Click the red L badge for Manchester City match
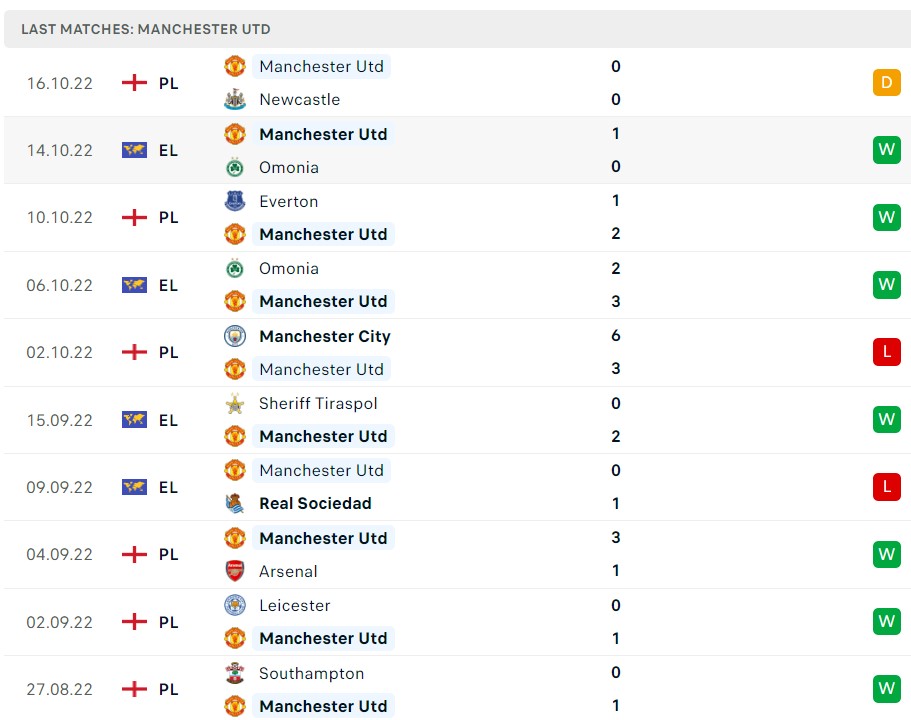911x720 pixels. (886, 352)
